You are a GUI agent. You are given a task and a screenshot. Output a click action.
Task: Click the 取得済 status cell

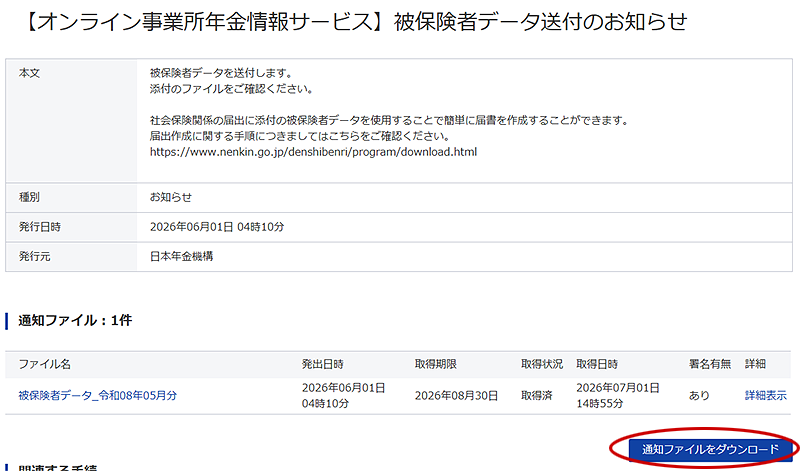tap(537, 396)
